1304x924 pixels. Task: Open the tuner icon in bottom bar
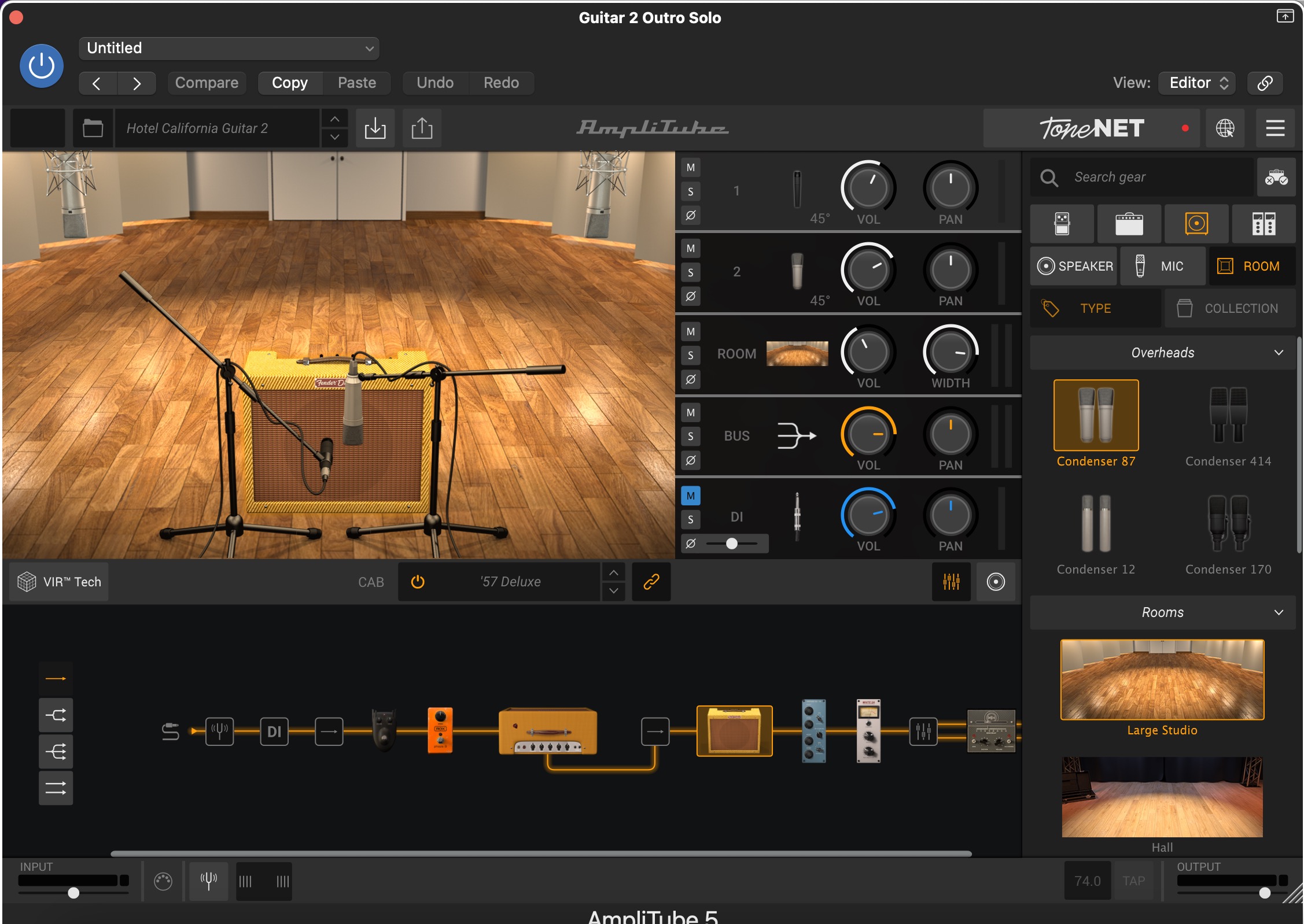point(208,881)
